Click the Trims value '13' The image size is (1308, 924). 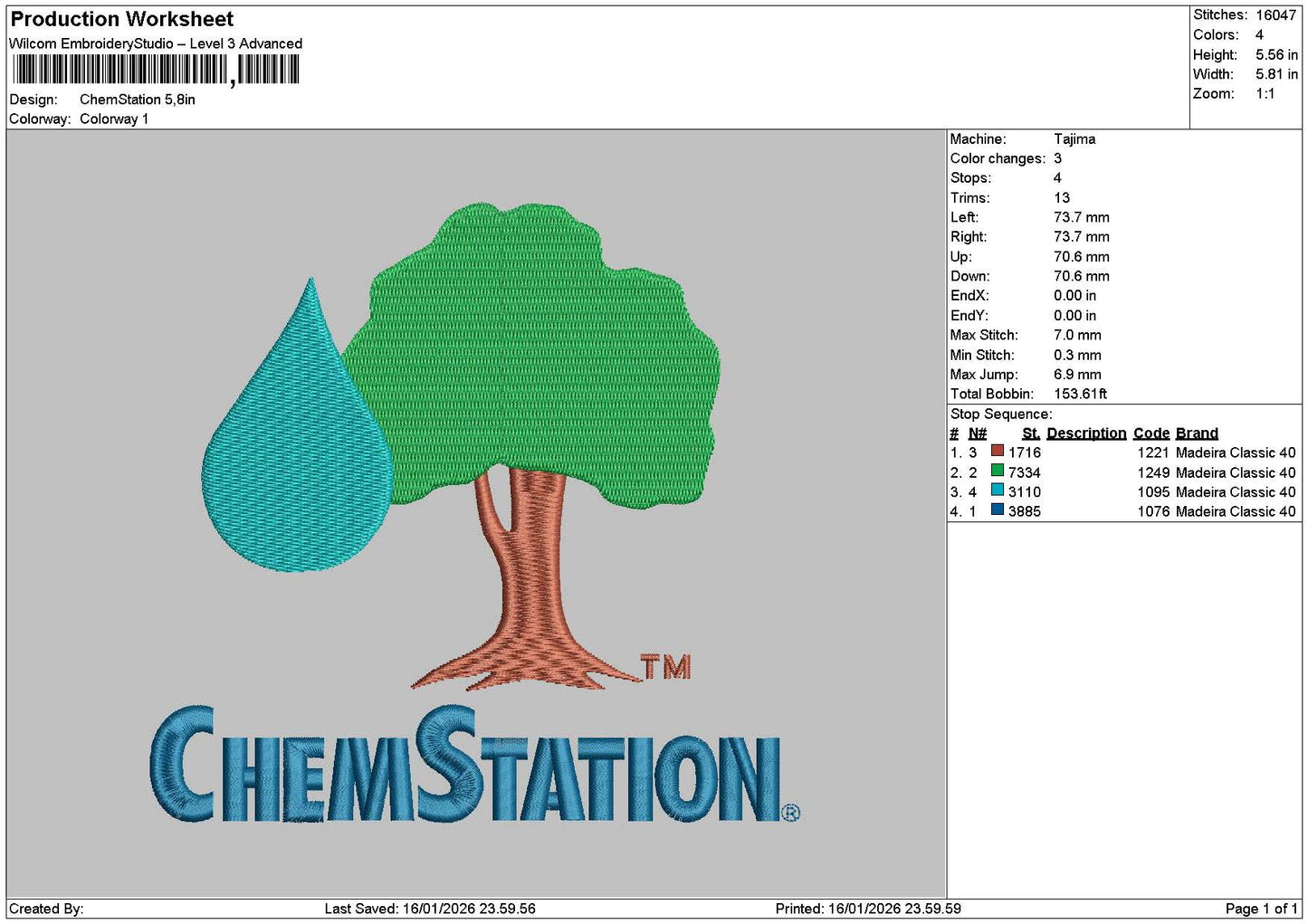(x=1062, y=198)
